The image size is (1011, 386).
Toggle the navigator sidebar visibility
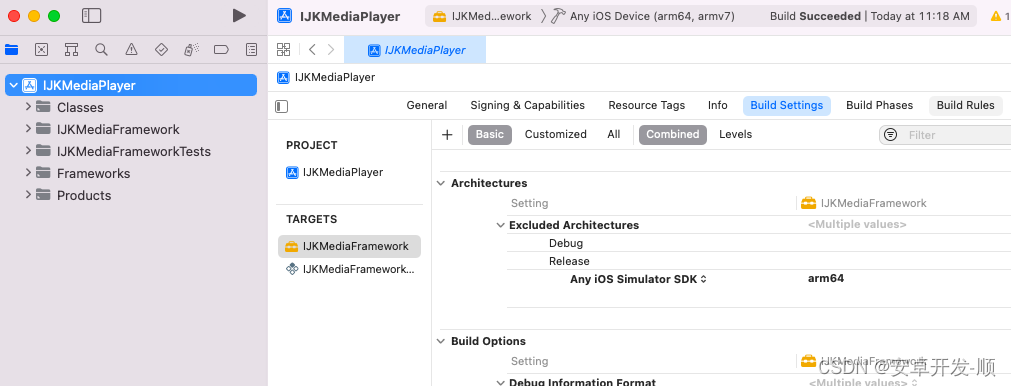tap(92, 15)
